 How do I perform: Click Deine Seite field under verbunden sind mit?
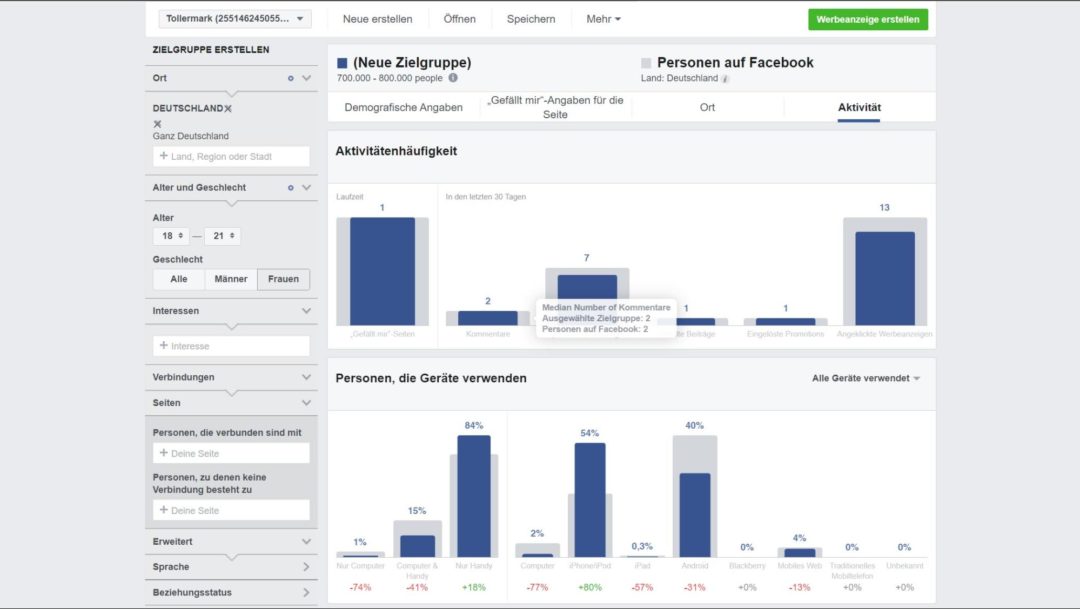click(231, 453)
